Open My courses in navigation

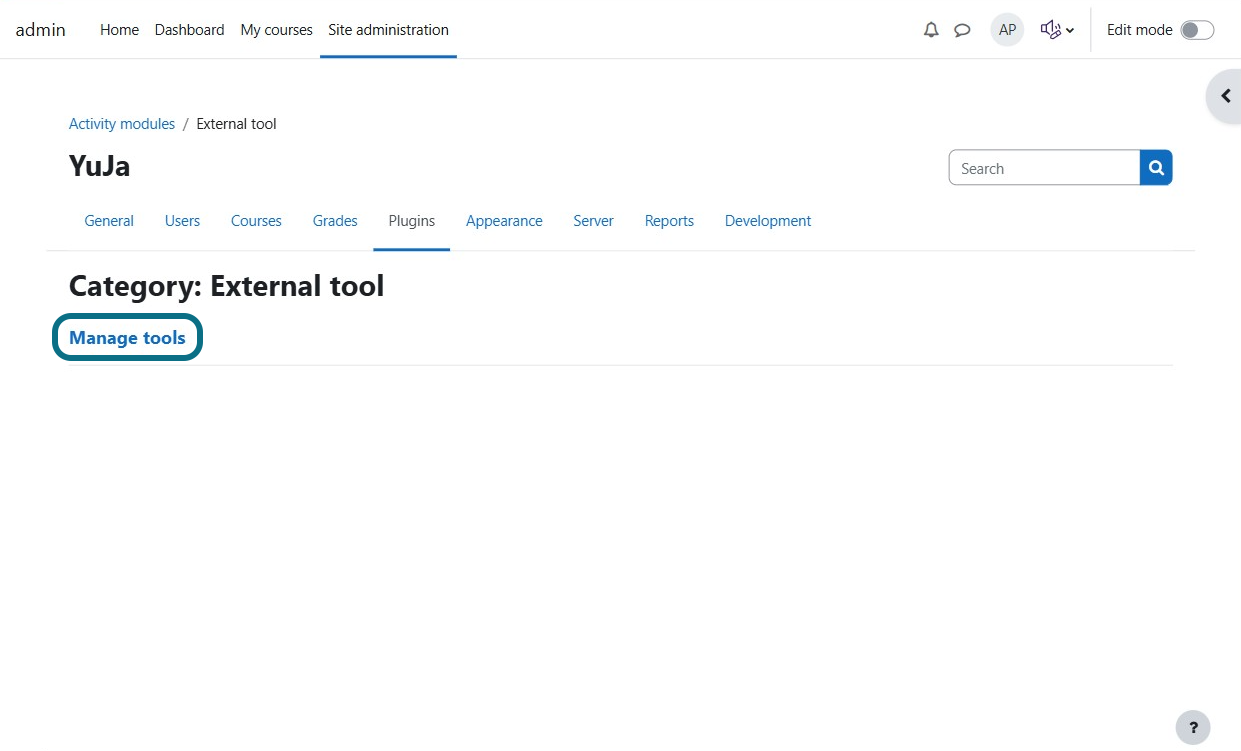coord(276,30)
